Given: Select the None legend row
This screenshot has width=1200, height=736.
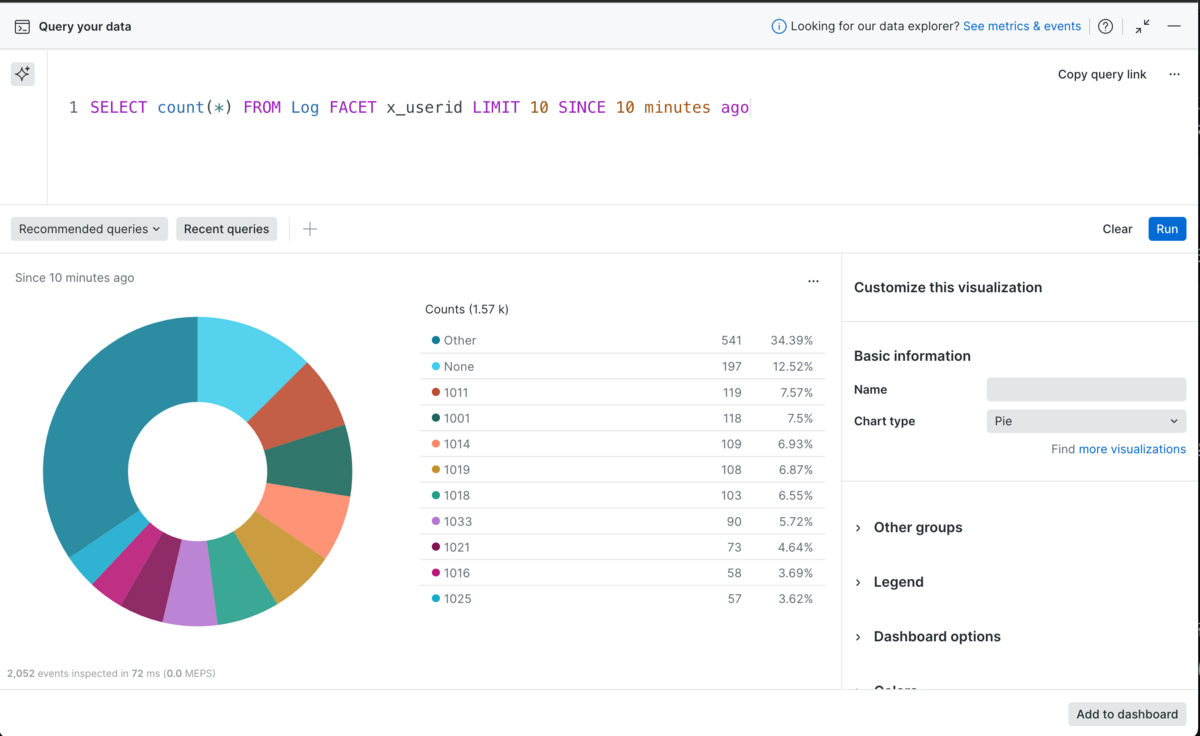Looking at the screenshot, I should click(x=623, y=366).
